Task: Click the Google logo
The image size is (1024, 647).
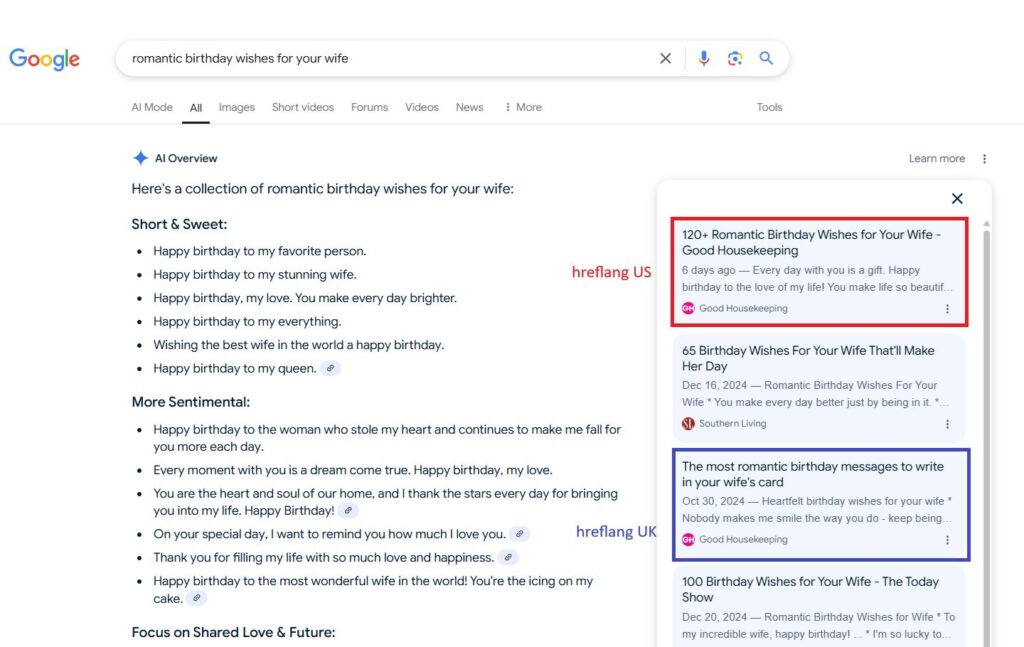Action: click(44, 59)
